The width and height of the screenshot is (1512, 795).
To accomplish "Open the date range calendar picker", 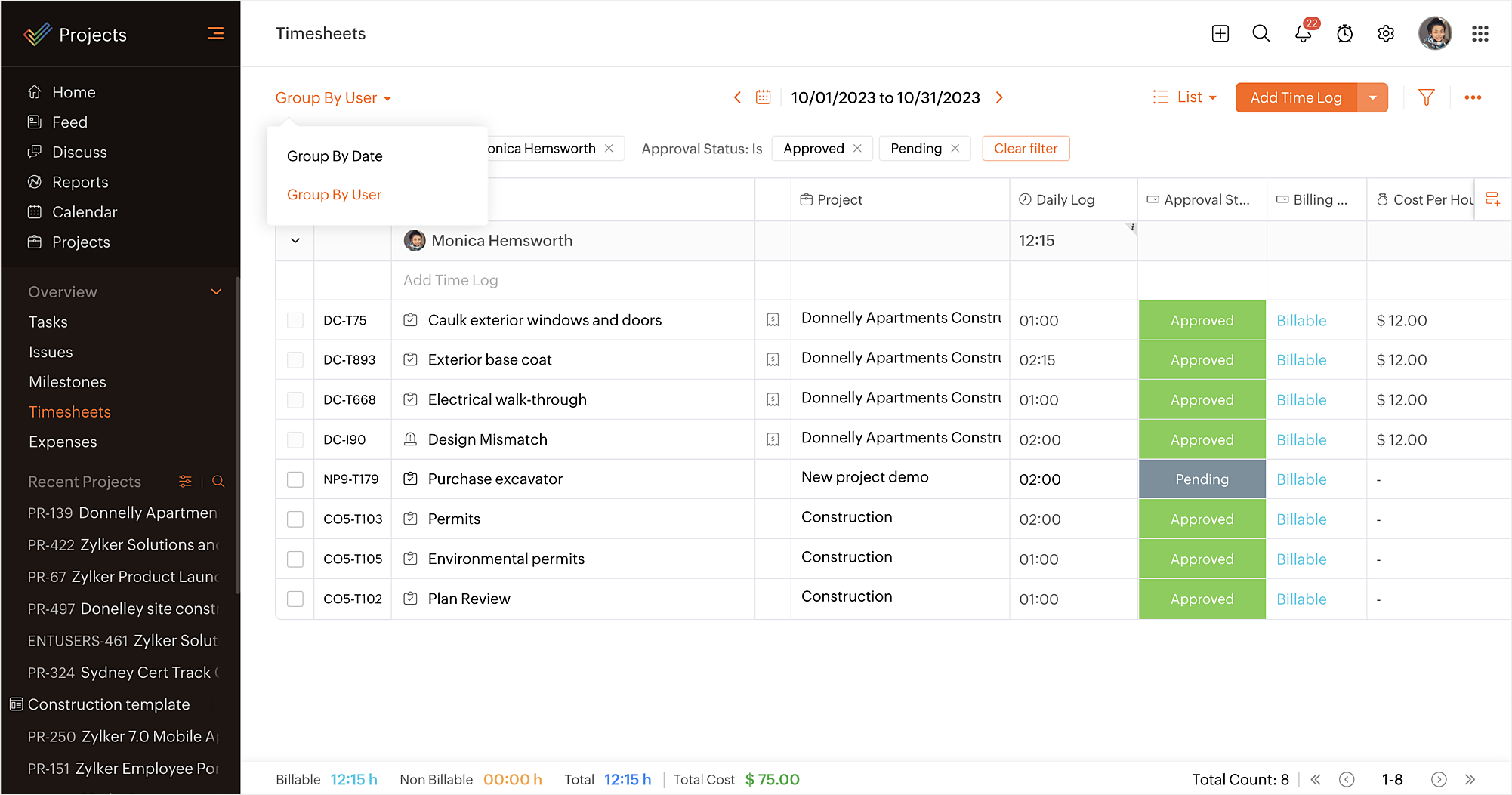I will 763,97.
